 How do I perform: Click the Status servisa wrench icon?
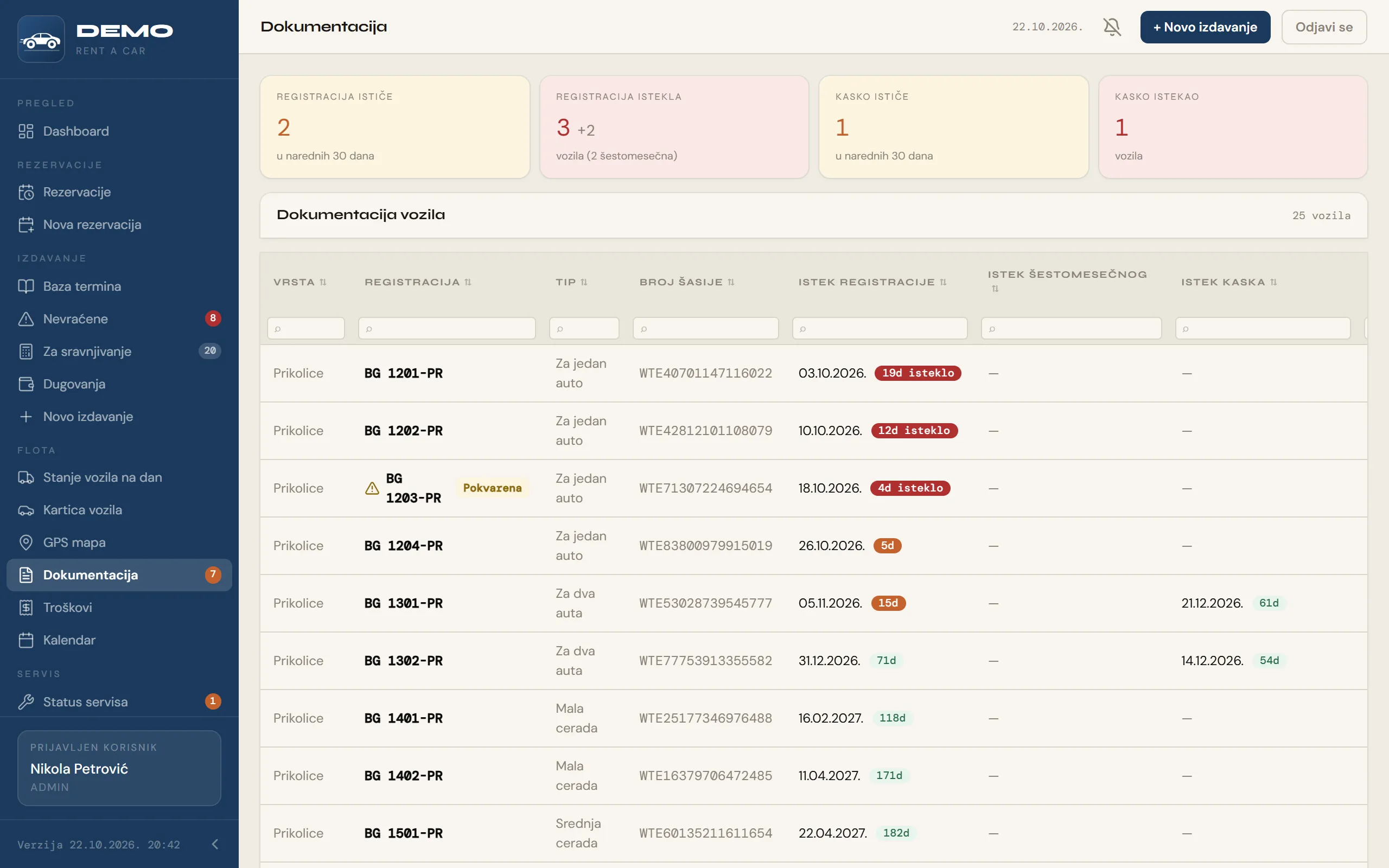pos(26,701)
